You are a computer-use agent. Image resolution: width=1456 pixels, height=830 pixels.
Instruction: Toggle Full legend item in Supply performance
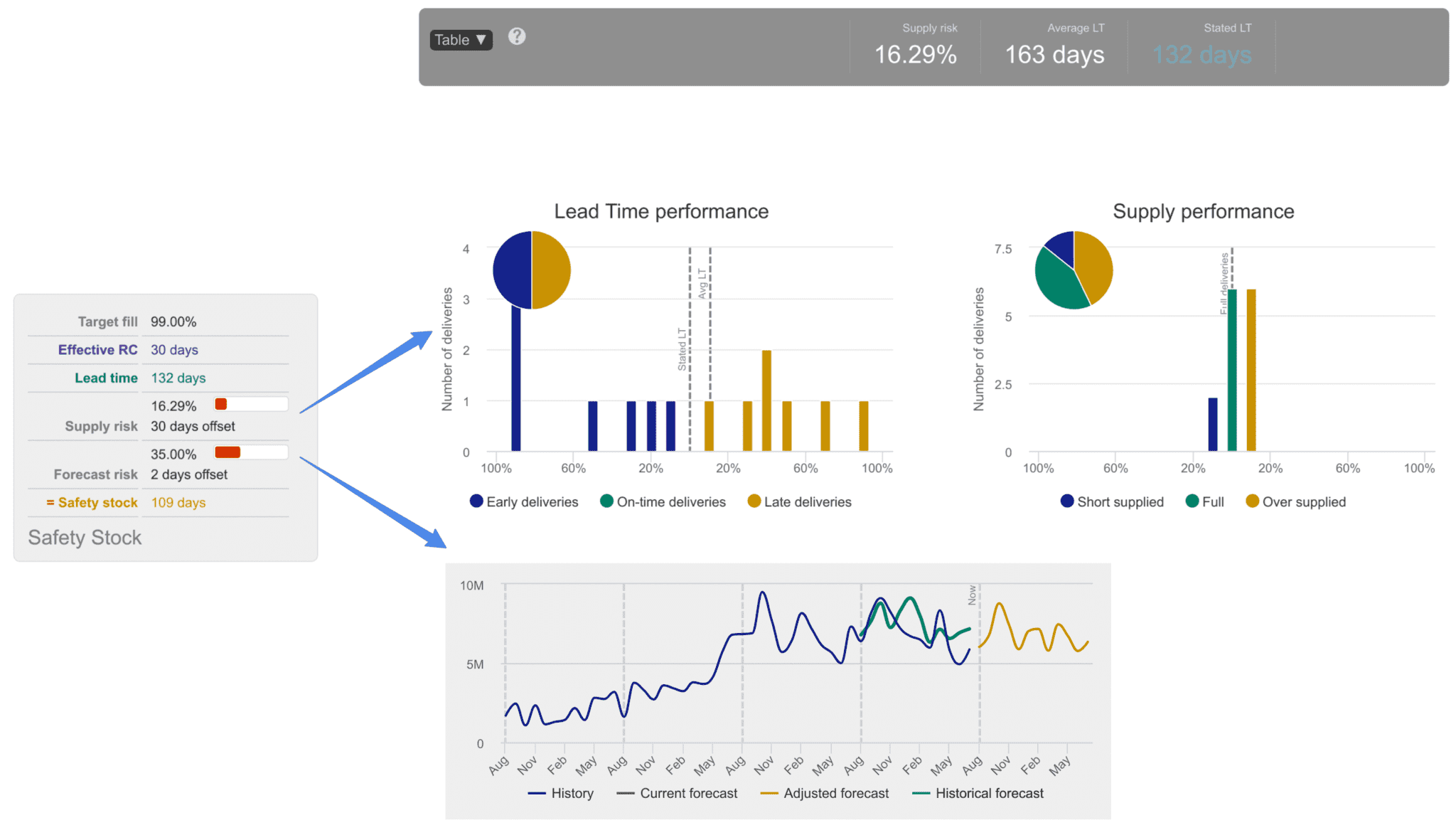pos(1205,501)
